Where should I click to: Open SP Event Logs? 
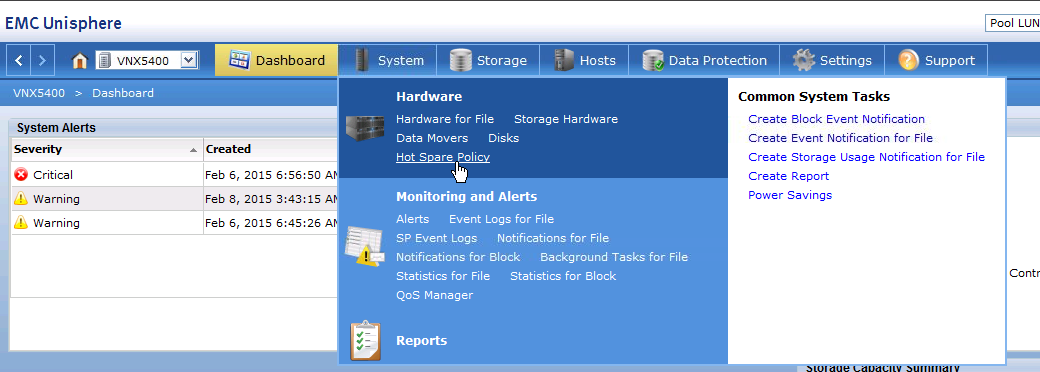[x=436, y=238]
